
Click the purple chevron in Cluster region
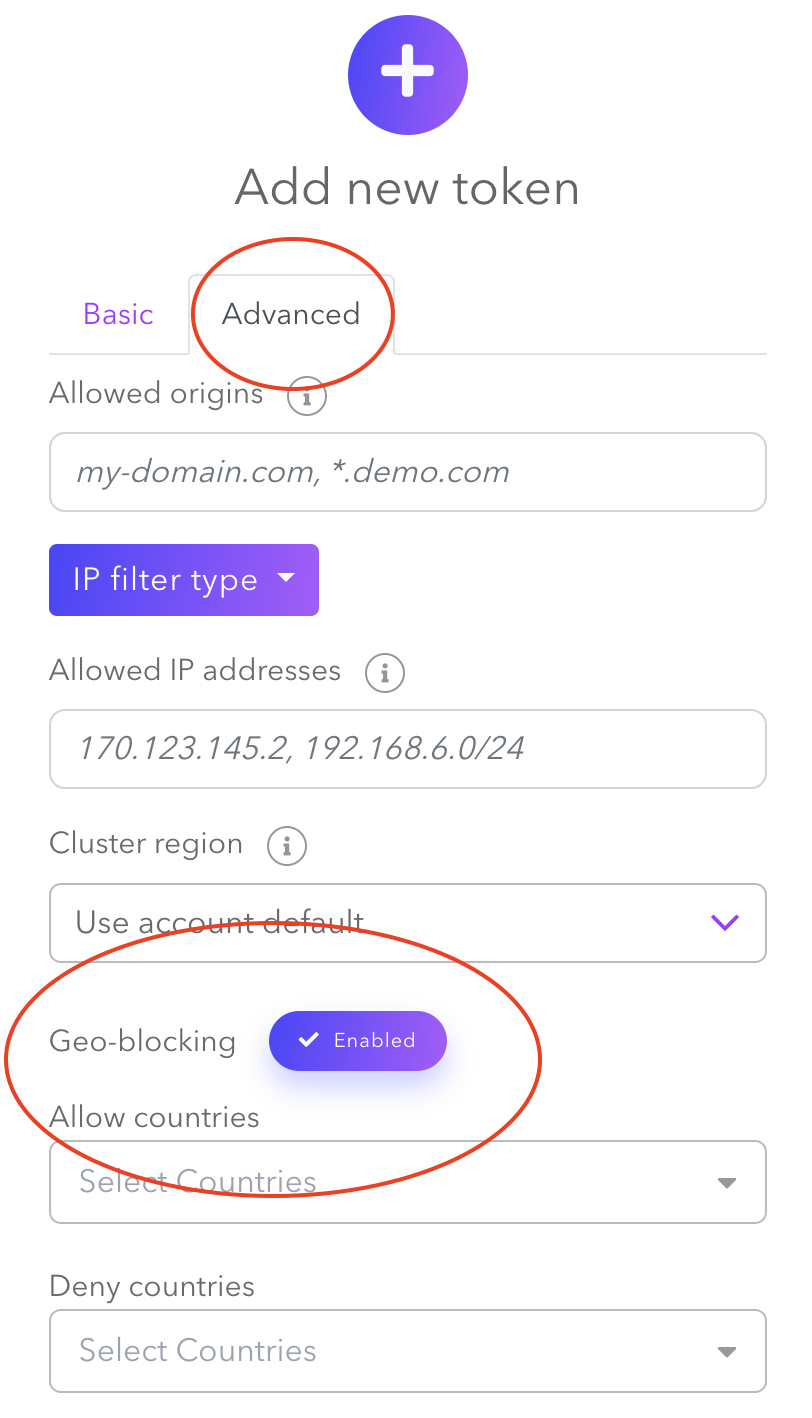click(724, 922)
